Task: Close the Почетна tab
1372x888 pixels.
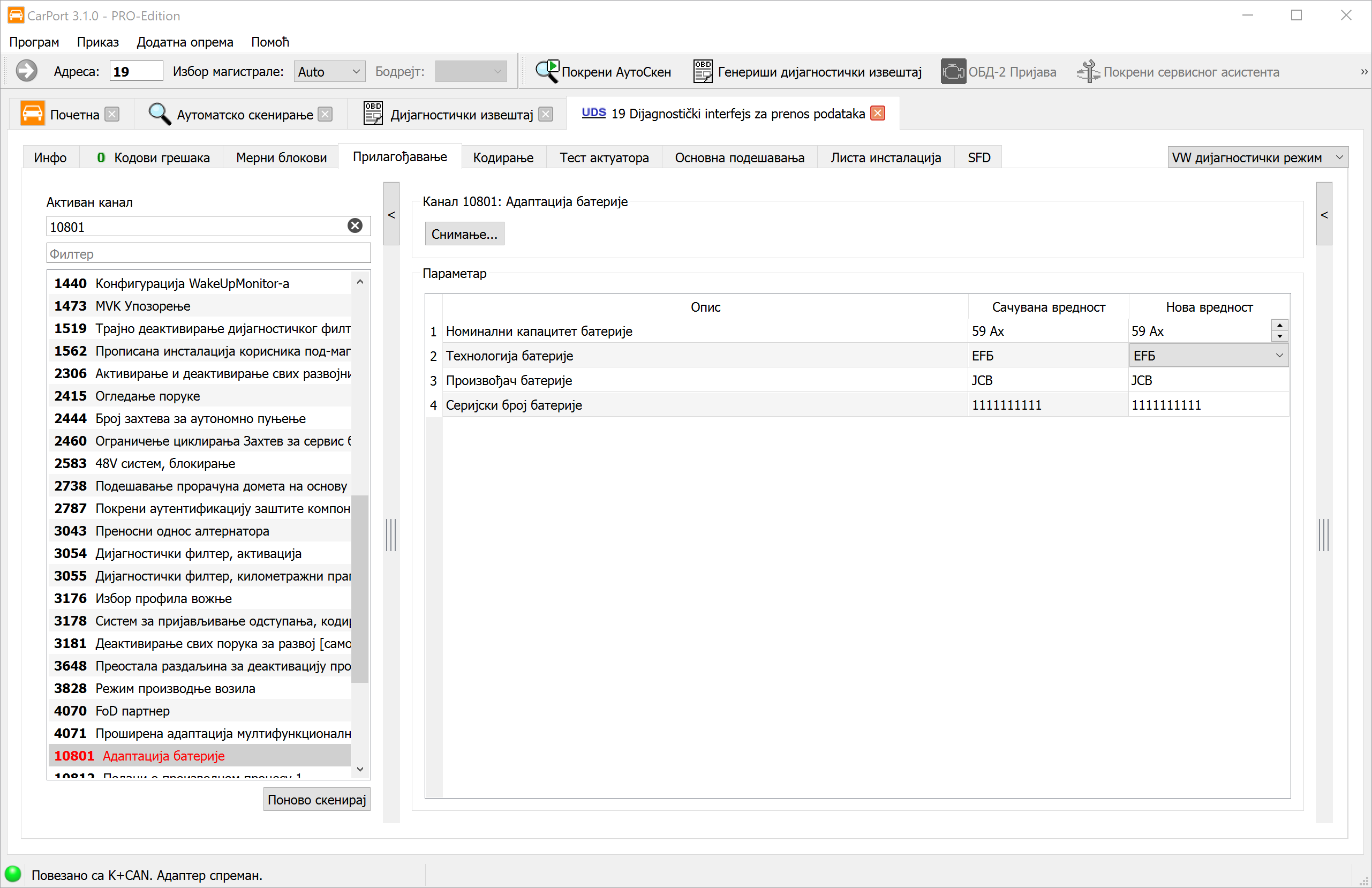Action: point(112,114)
